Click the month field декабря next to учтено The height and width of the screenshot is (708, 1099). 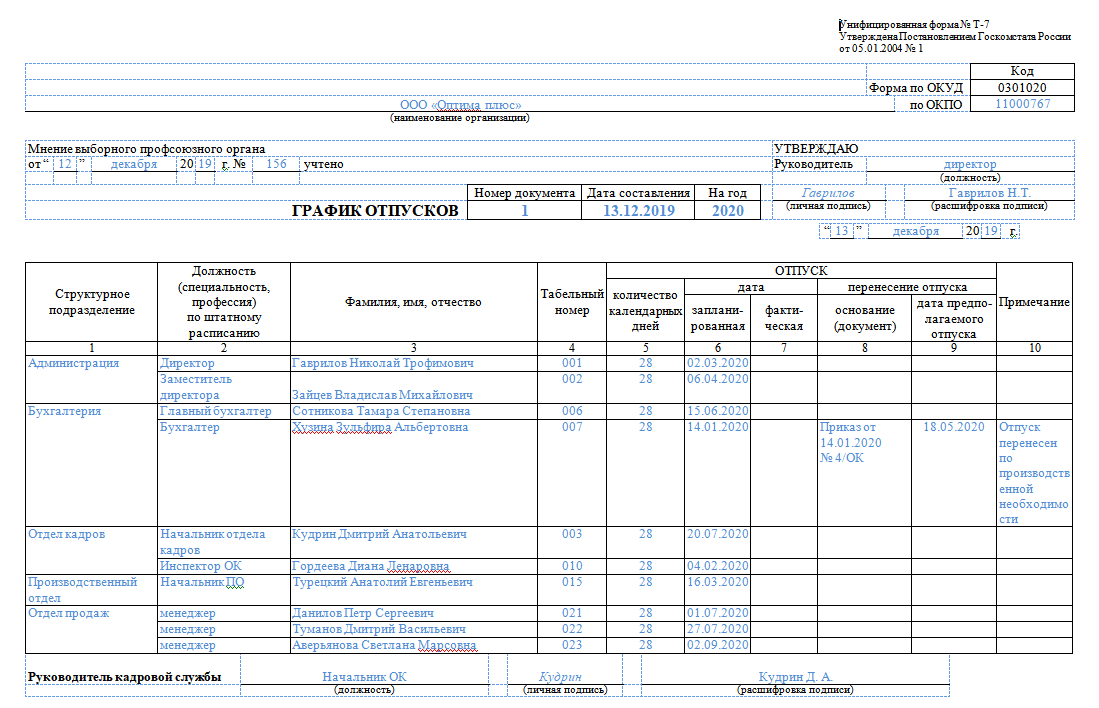134,164
